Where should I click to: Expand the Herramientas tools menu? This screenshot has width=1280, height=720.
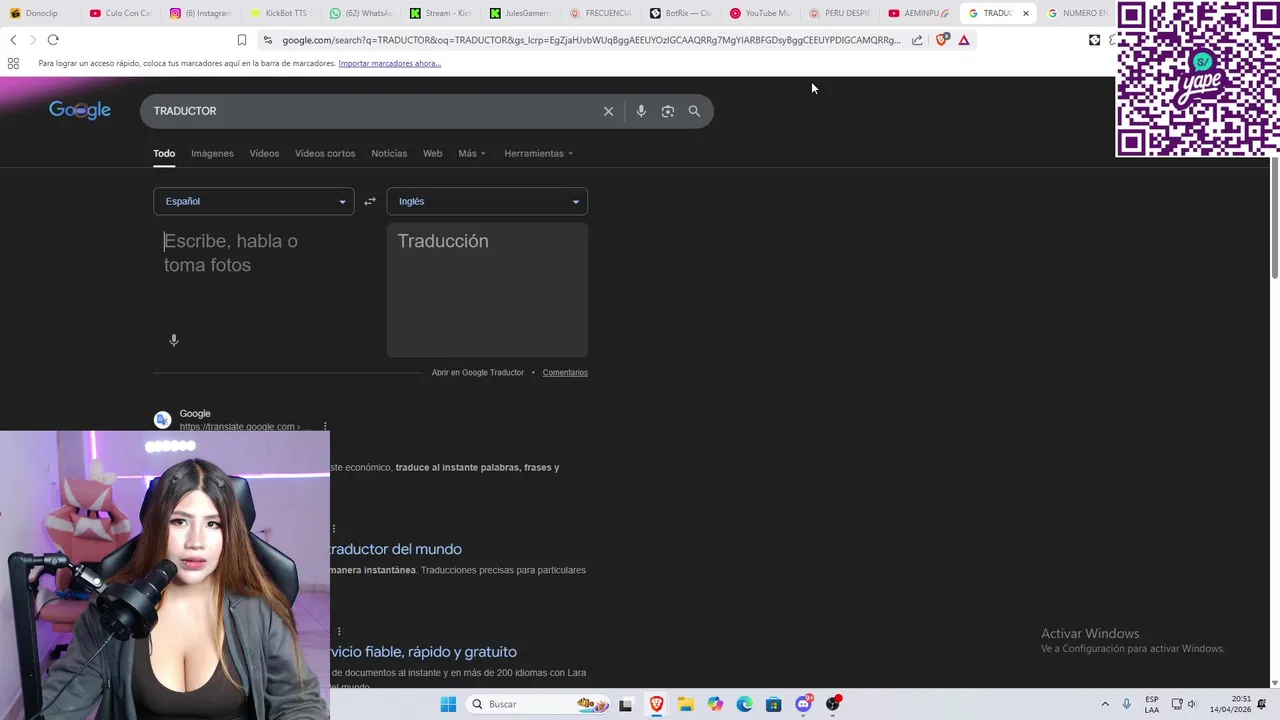click(x=539, y=153)
